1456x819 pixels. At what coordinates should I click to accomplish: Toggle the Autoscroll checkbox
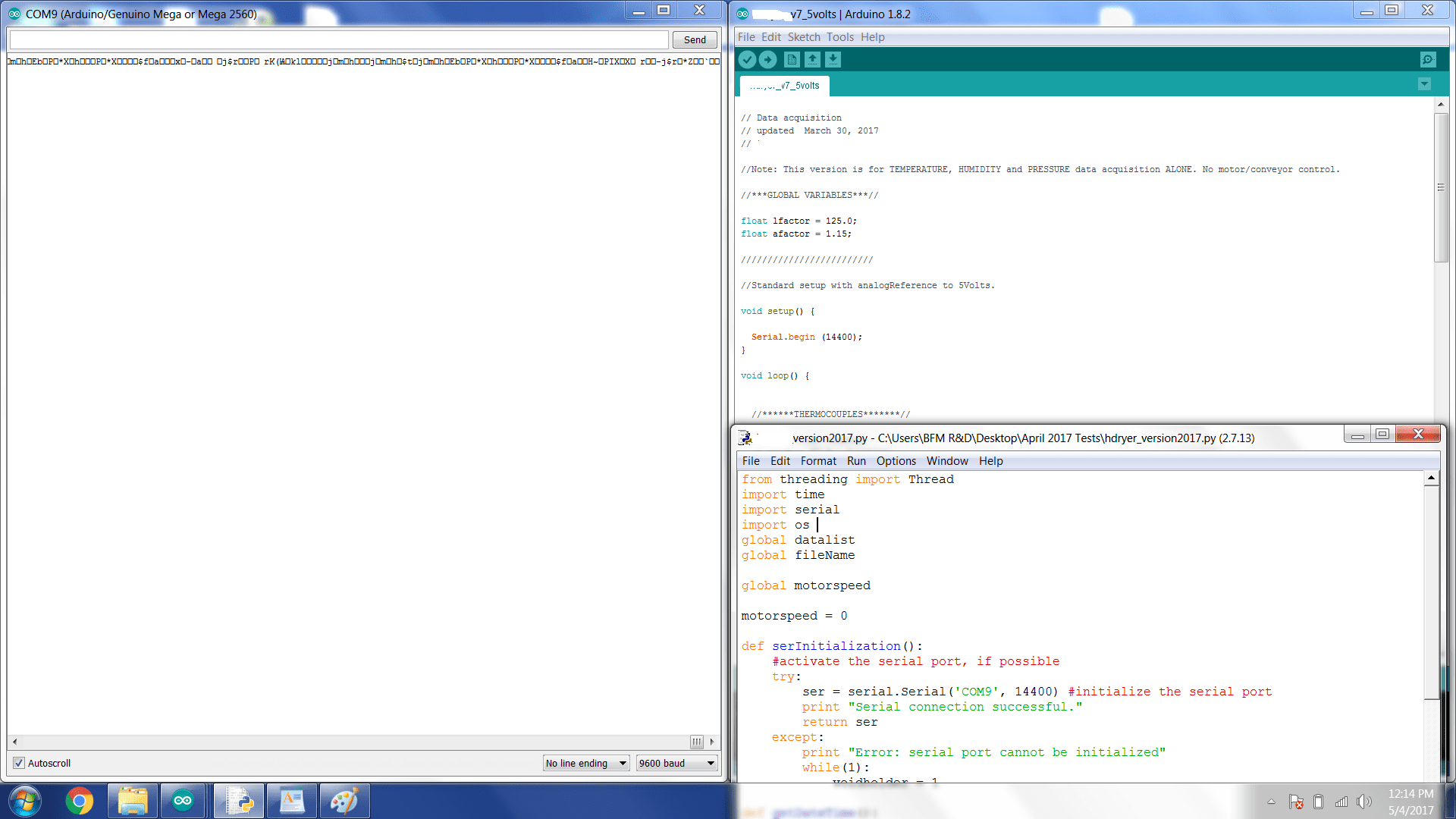click(x=19, y=763)
